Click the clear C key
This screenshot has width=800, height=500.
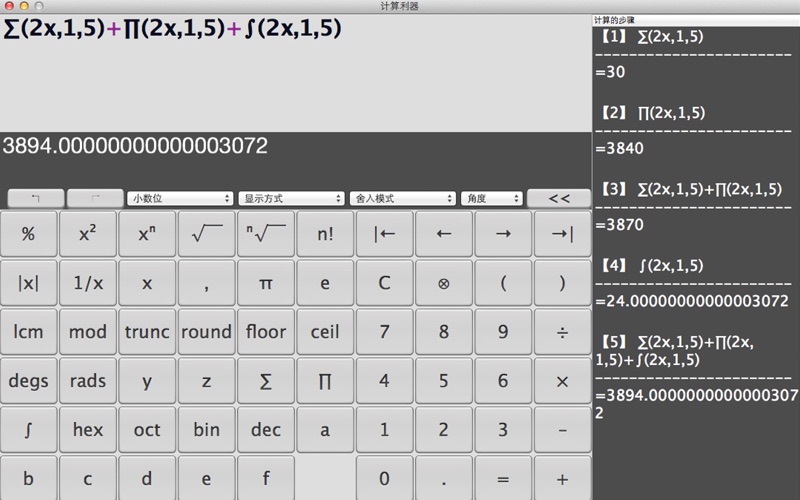pyautogui.click(x=384, y=283)
